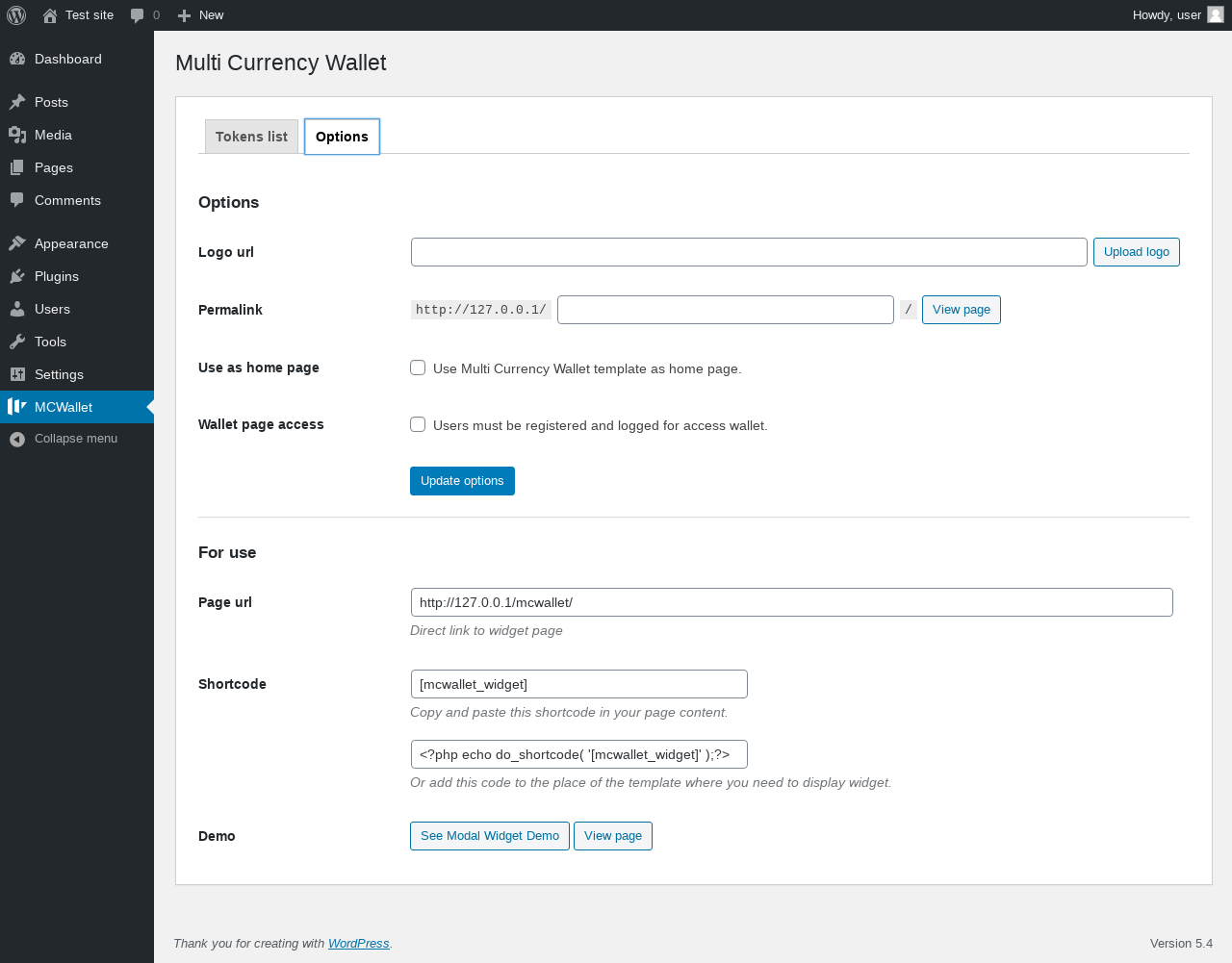This screenshot has height=963, width=1232.
Task: Click the Users person icon
Action: click(x=17, y=309)
